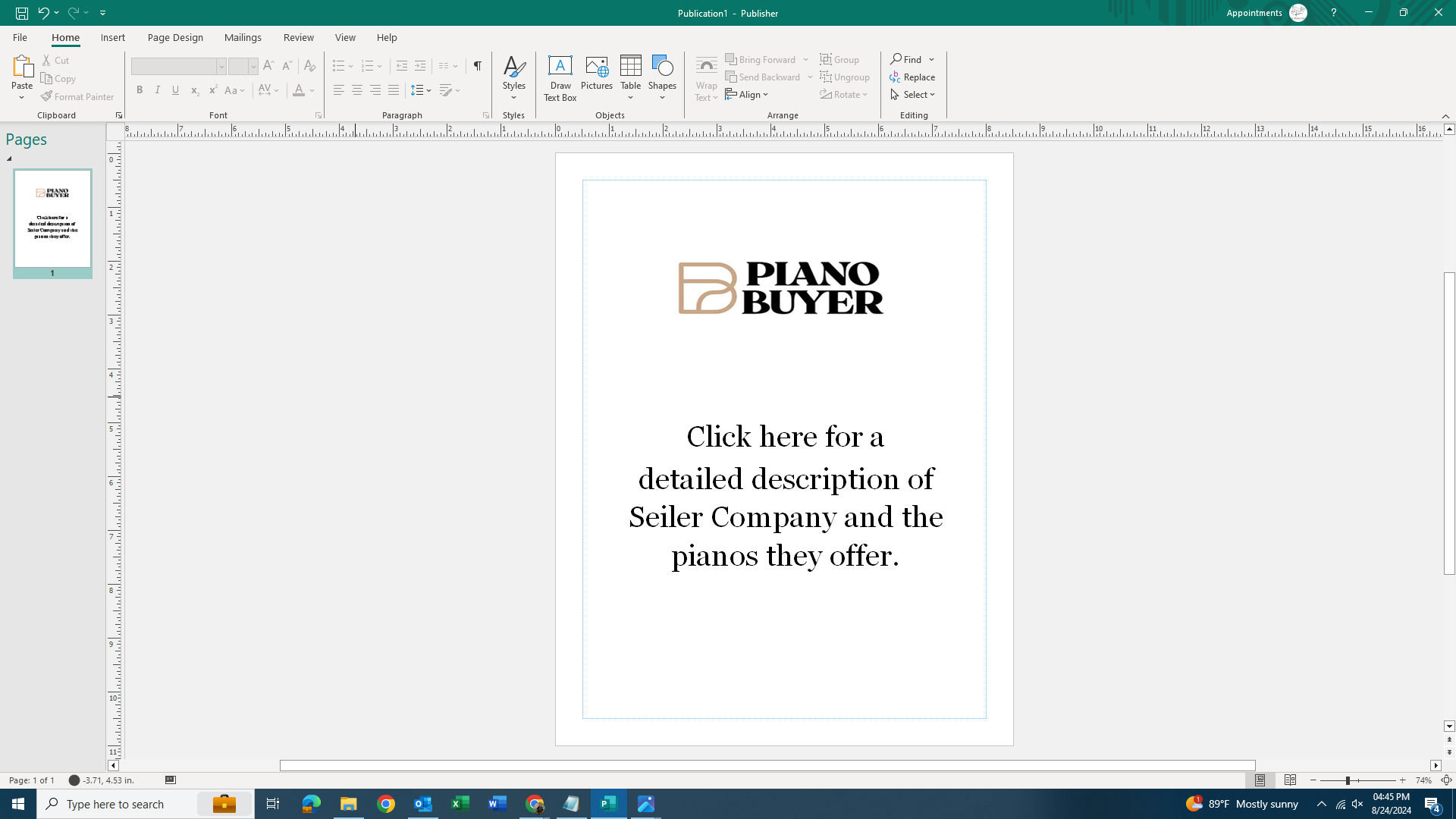Switch to Insert tab

point(113,37)
